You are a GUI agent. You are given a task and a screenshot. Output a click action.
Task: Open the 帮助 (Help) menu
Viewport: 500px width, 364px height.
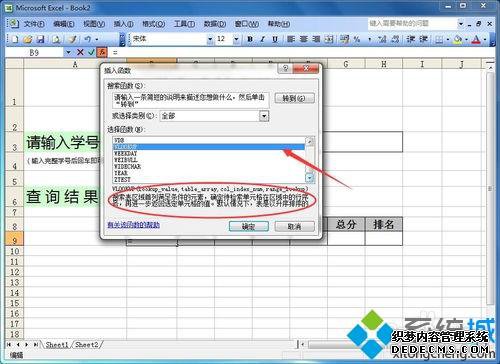[x=279, y=24]
